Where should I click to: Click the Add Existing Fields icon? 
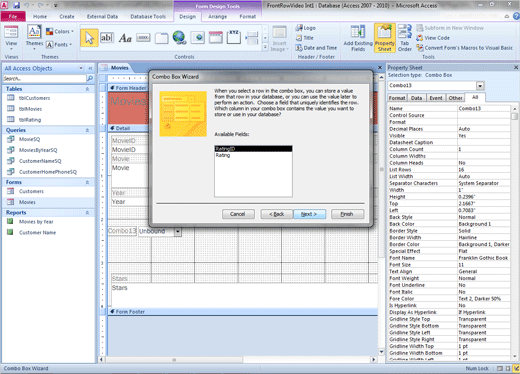(x=358, y=38)
